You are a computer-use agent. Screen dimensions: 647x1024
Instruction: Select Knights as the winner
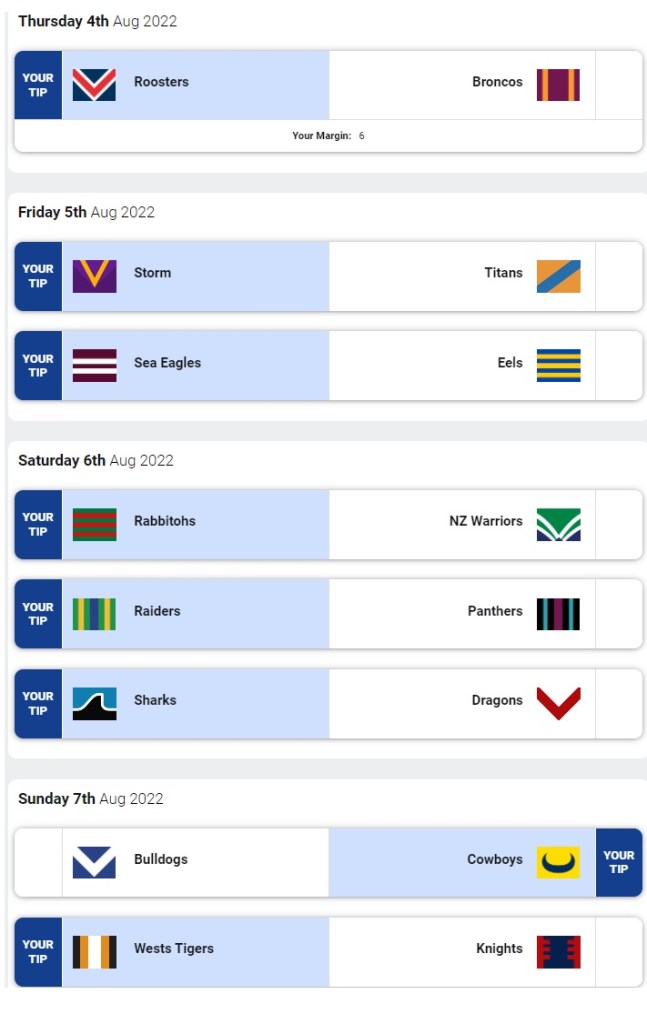pos(499,949)
